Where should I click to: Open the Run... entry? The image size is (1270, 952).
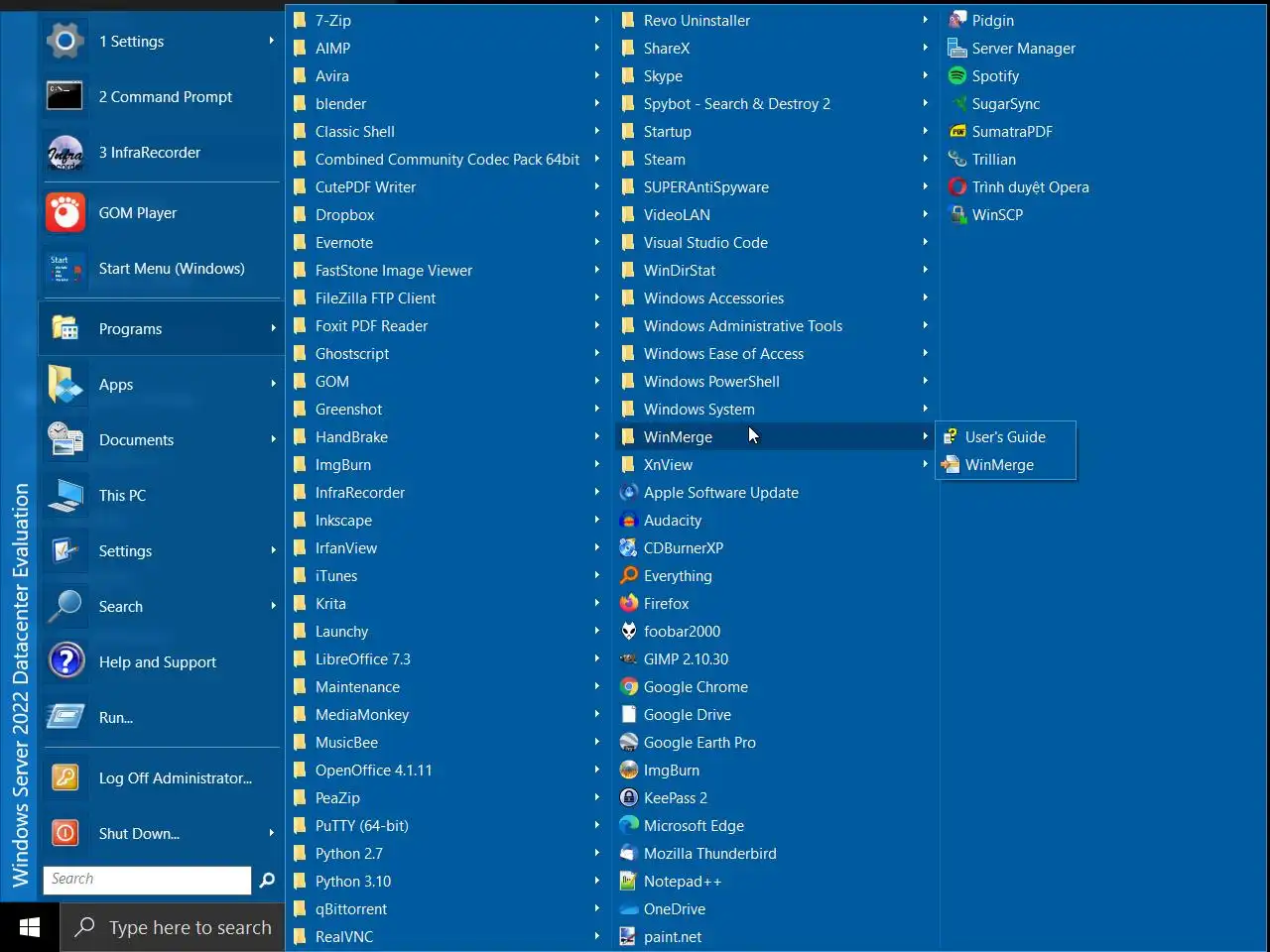pyautogui.click(x=161, y=717)
